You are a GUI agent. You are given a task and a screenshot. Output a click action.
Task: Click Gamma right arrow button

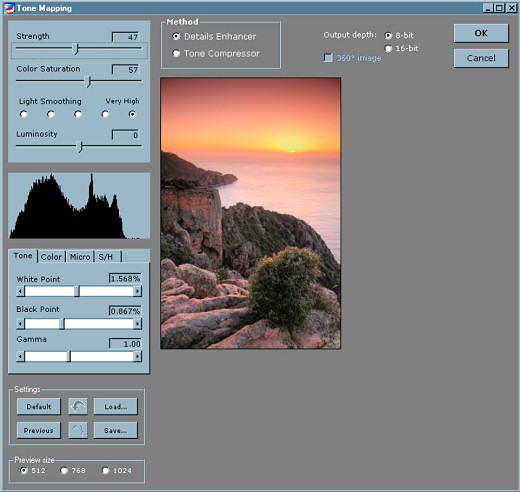click(x=137, y=356)
